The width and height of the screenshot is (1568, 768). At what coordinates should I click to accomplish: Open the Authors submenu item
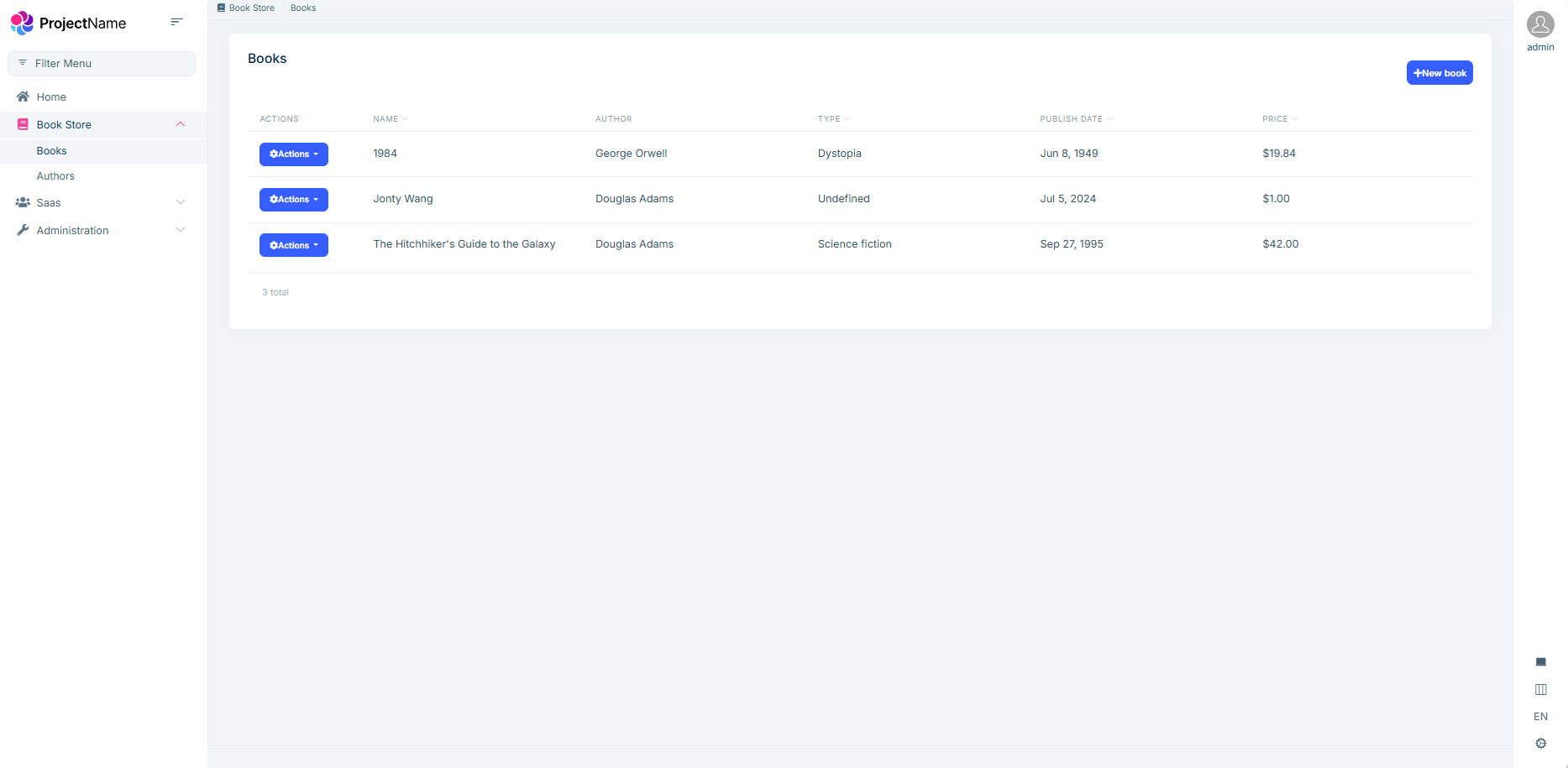tap(55, 176)
